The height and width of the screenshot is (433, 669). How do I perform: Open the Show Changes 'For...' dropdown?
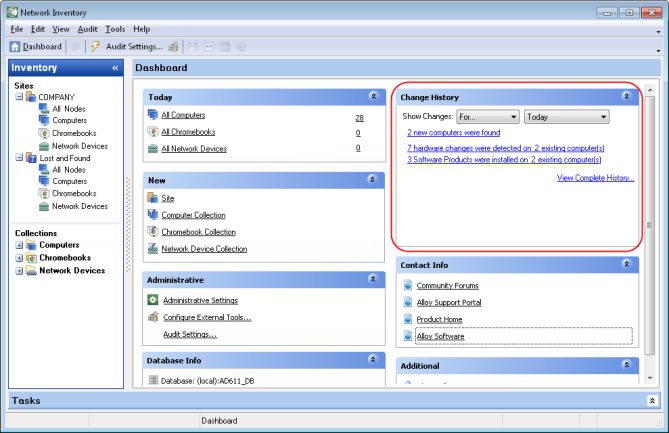487,116
